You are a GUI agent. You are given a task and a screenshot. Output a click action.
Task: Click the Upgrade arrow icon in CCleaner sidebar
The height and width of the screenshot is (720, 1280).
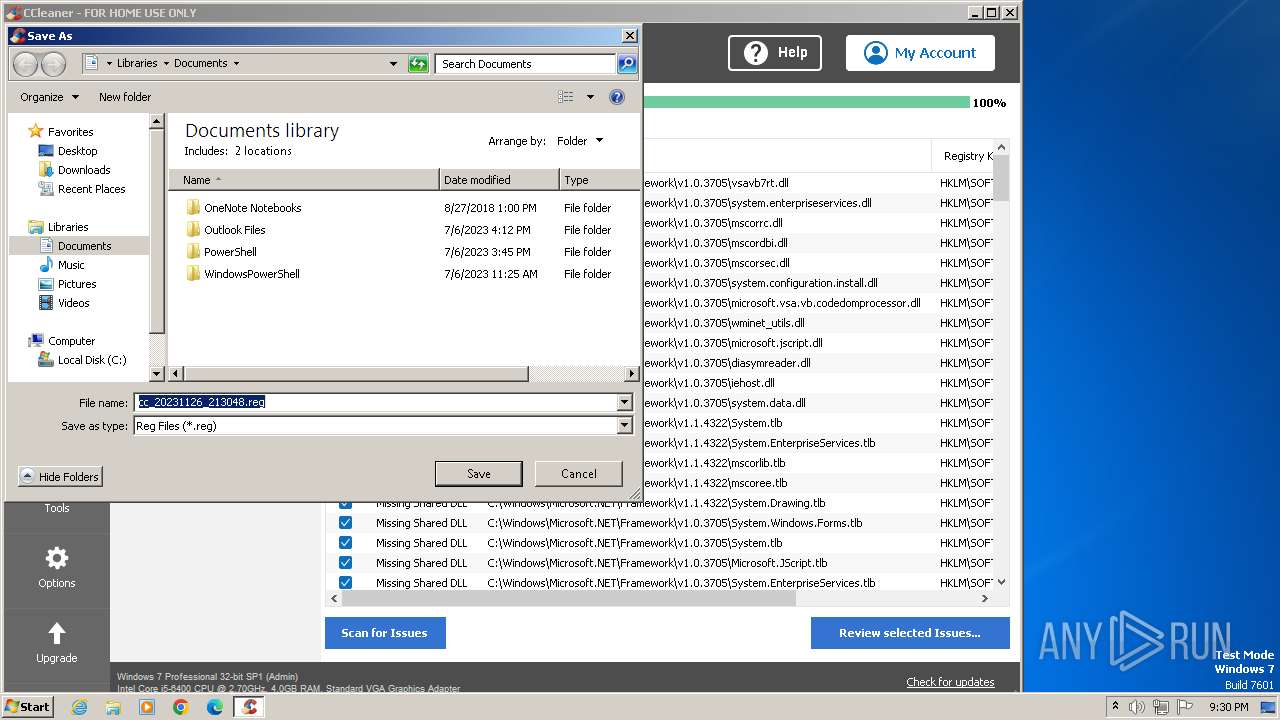tap(57, 633)
